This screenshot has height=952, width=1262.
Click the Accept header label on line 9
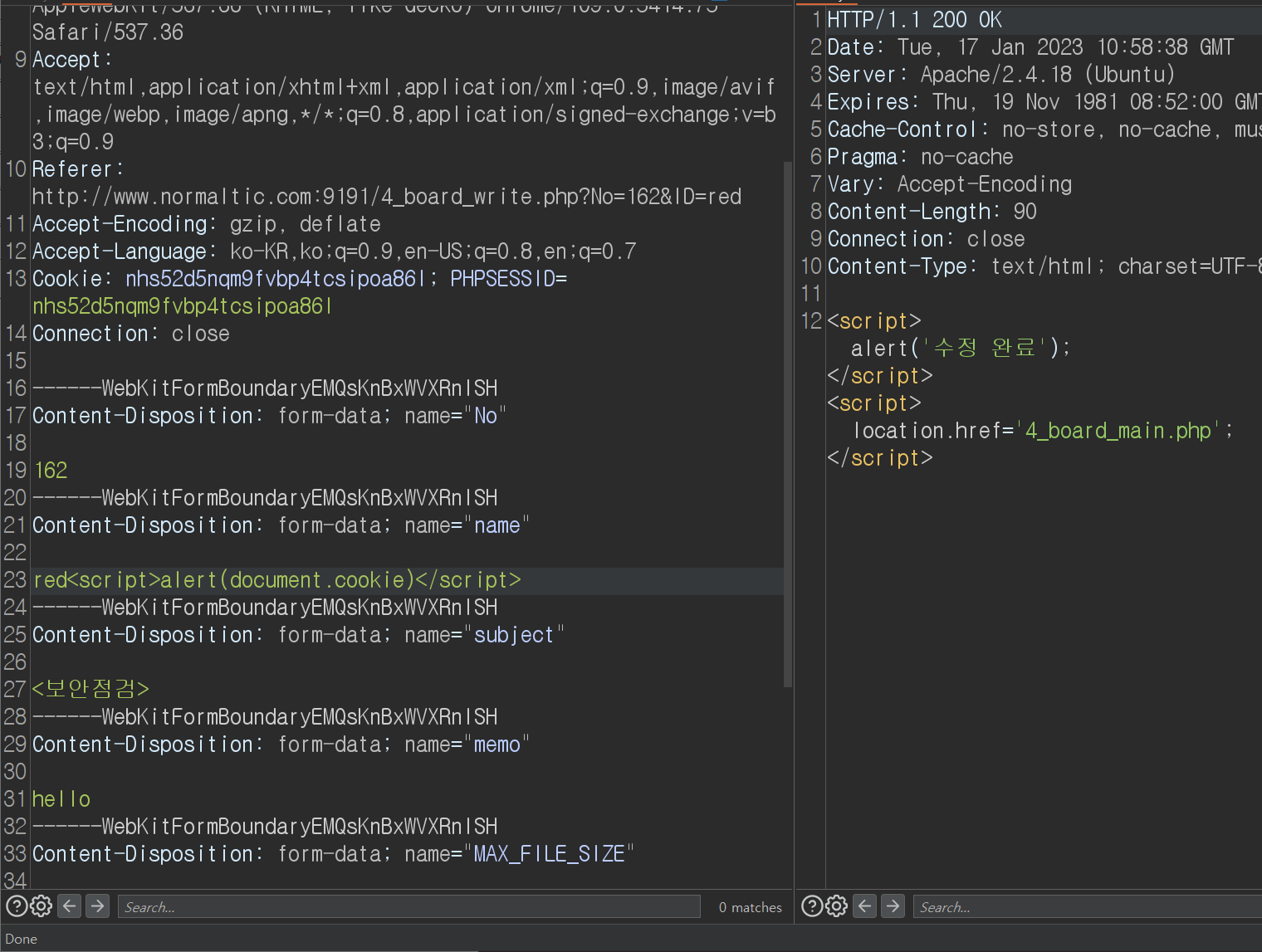click(71, 60)
